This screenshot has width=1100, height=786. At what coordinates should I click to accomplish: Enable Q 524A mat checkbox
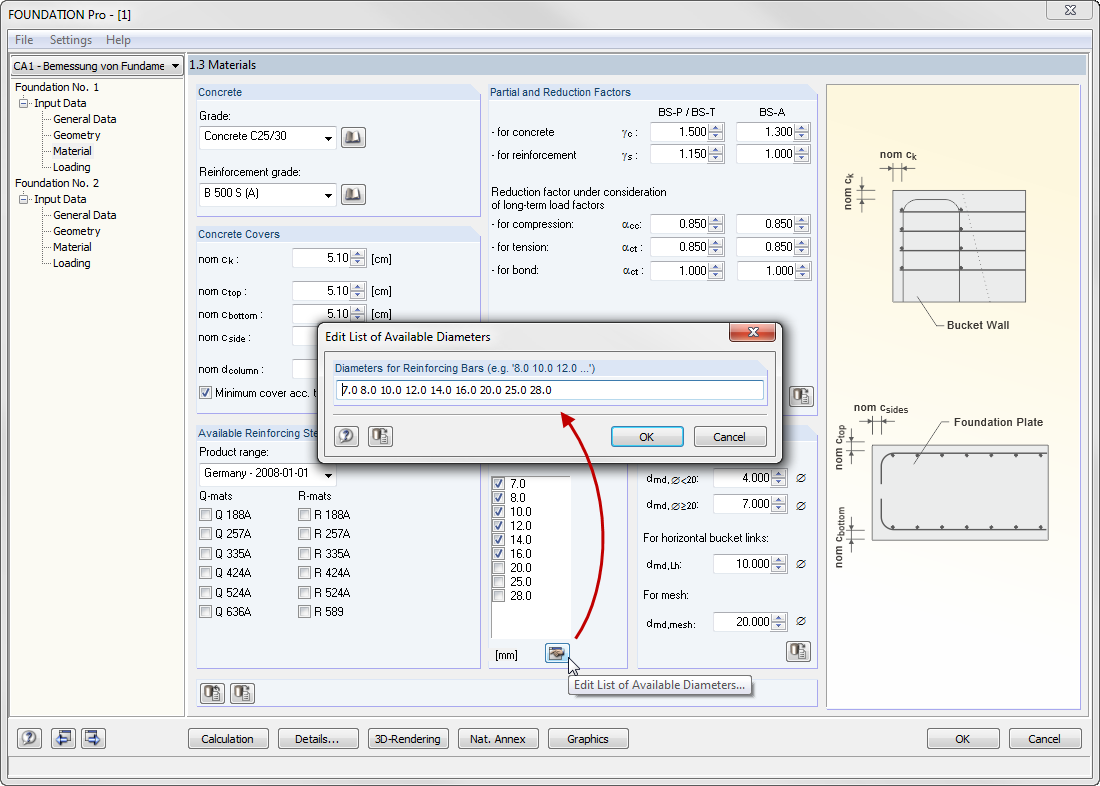206,592
